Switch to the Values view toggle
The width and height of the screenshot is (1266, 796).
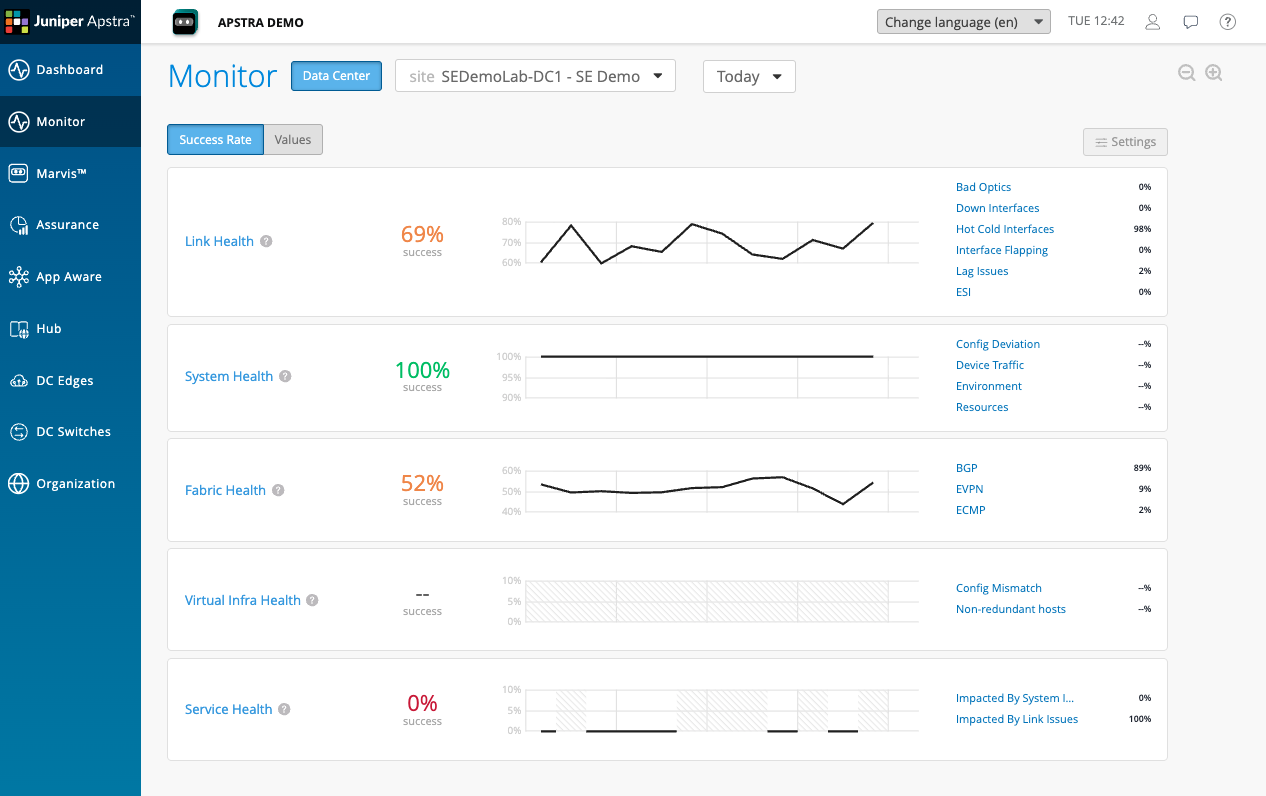(292, 139)
